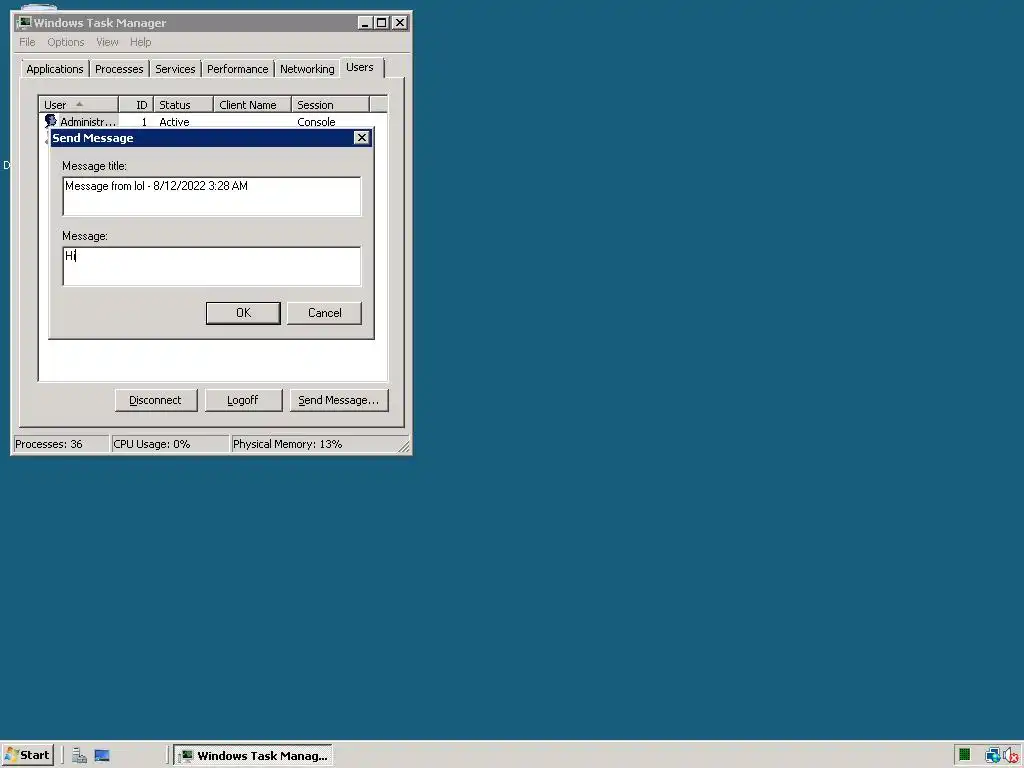Focus the Message body text field

click(x=212, y=266)
